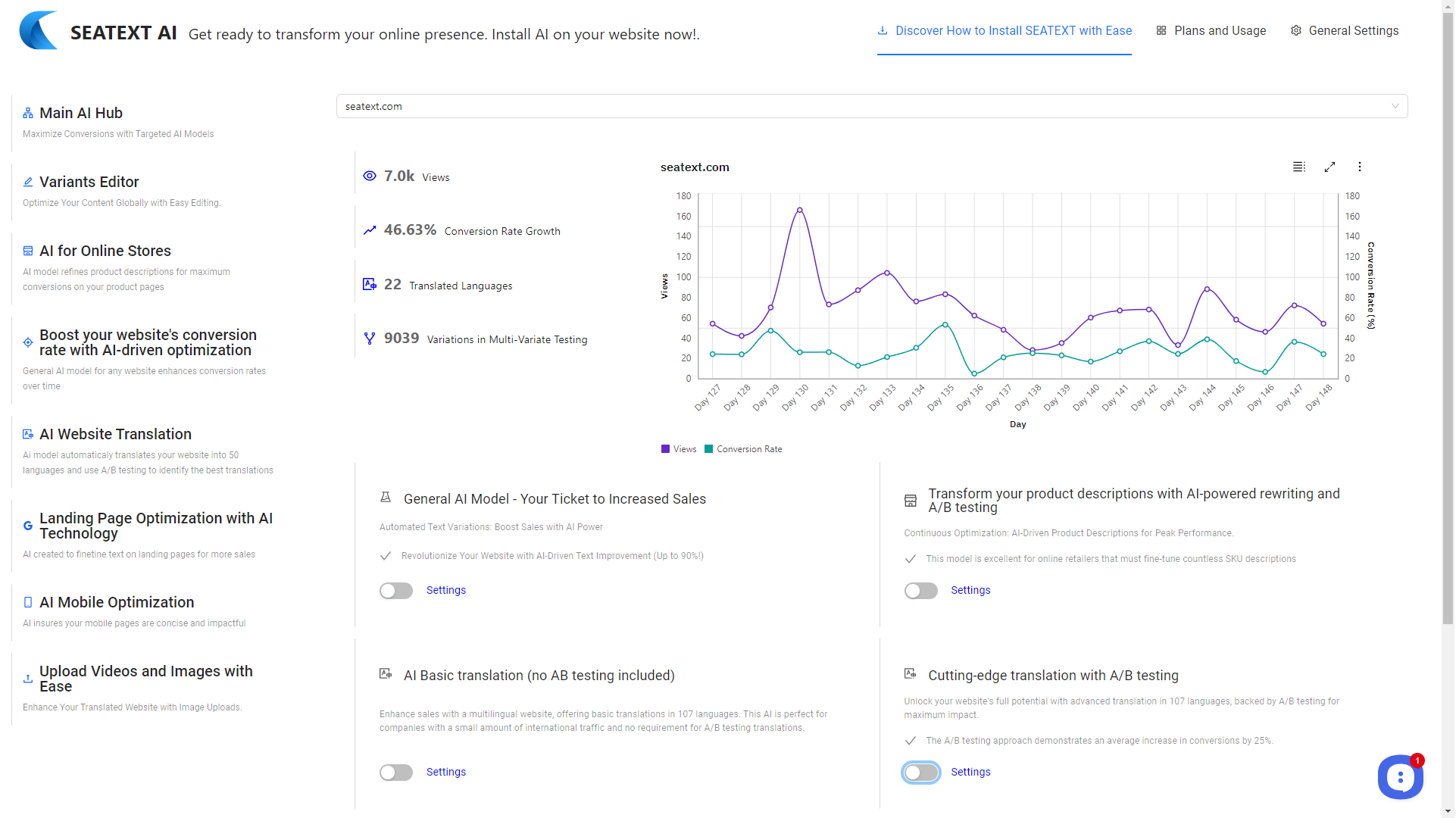This screenshot has height=818, width=1456.
Task: Open General Settings tab
Action: coord(1345,31)
